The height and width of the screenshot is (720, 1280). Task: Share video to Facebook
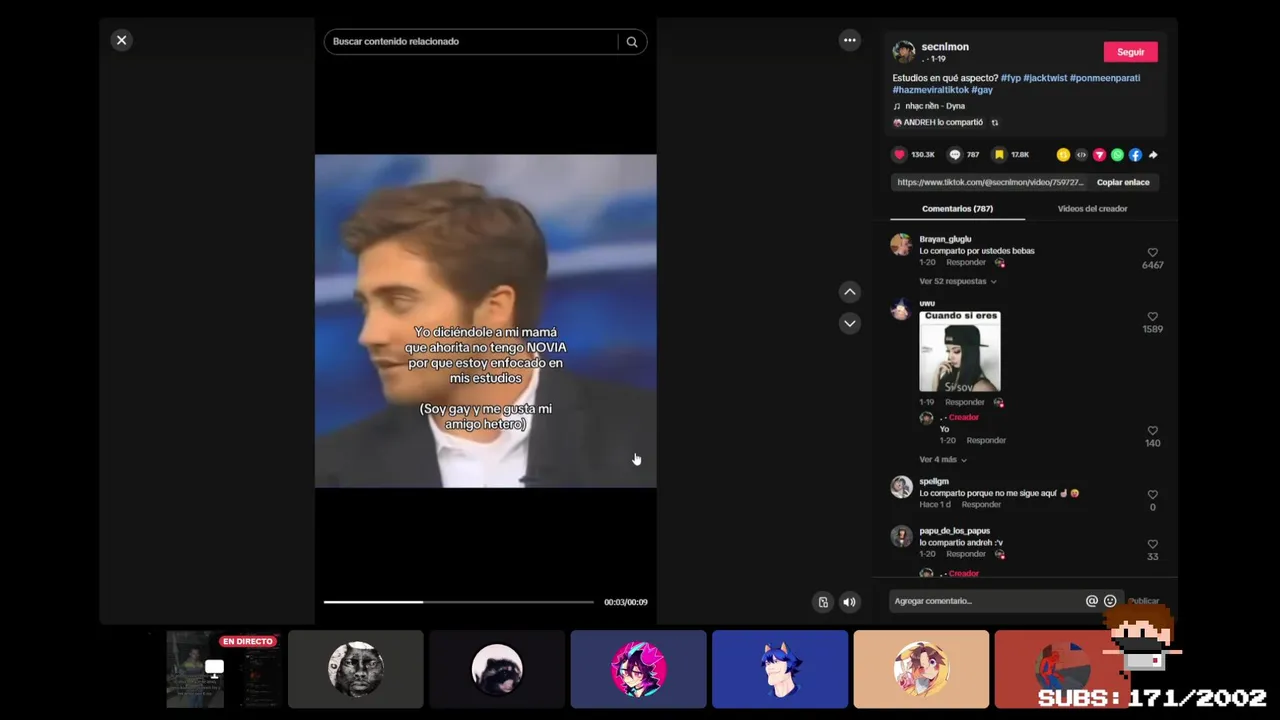pyautogui.click(x=1135, y=155)
